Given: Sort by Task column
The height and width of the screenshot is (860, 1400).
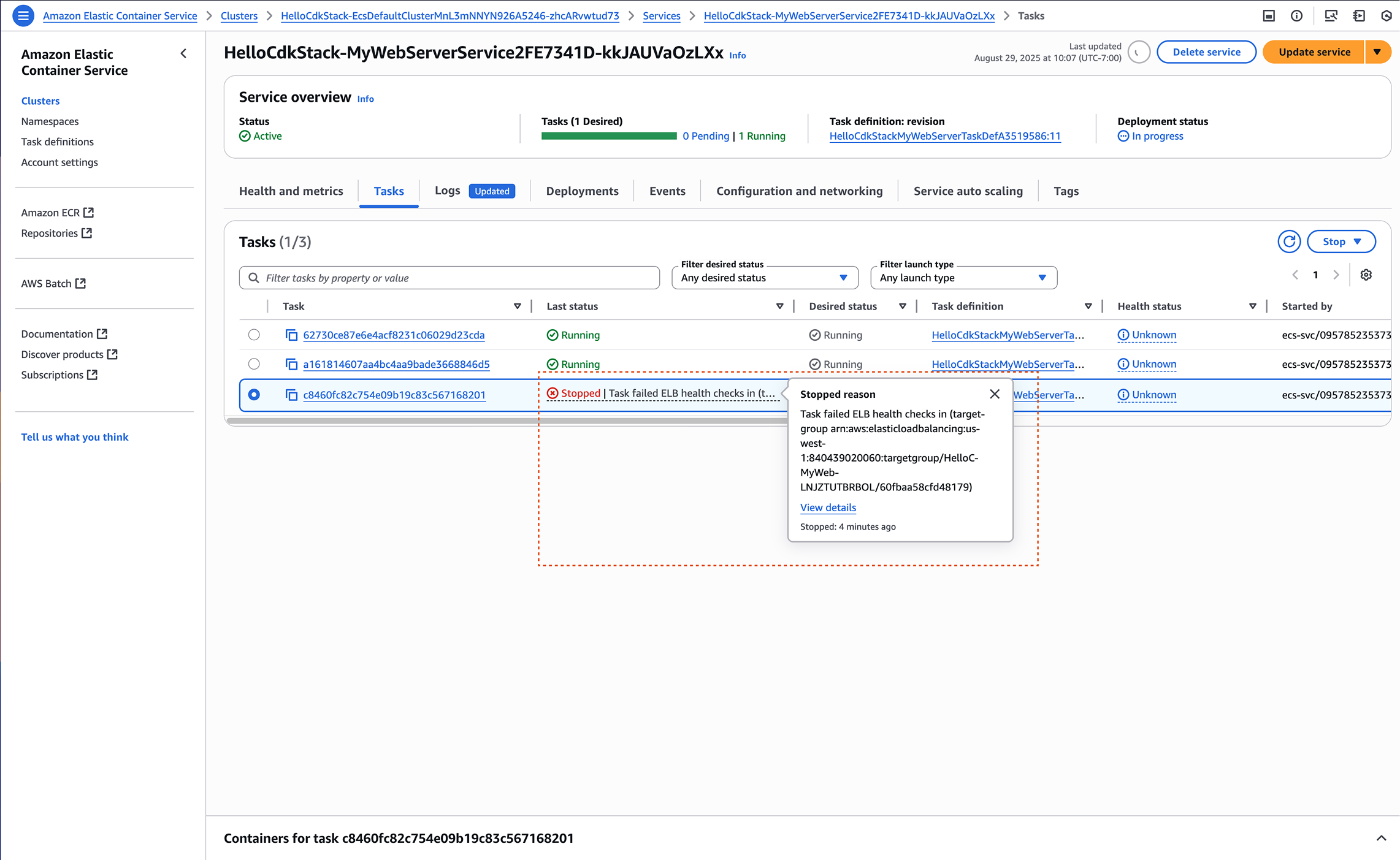Looking at the screenshot, I should (x=518, y=306).
